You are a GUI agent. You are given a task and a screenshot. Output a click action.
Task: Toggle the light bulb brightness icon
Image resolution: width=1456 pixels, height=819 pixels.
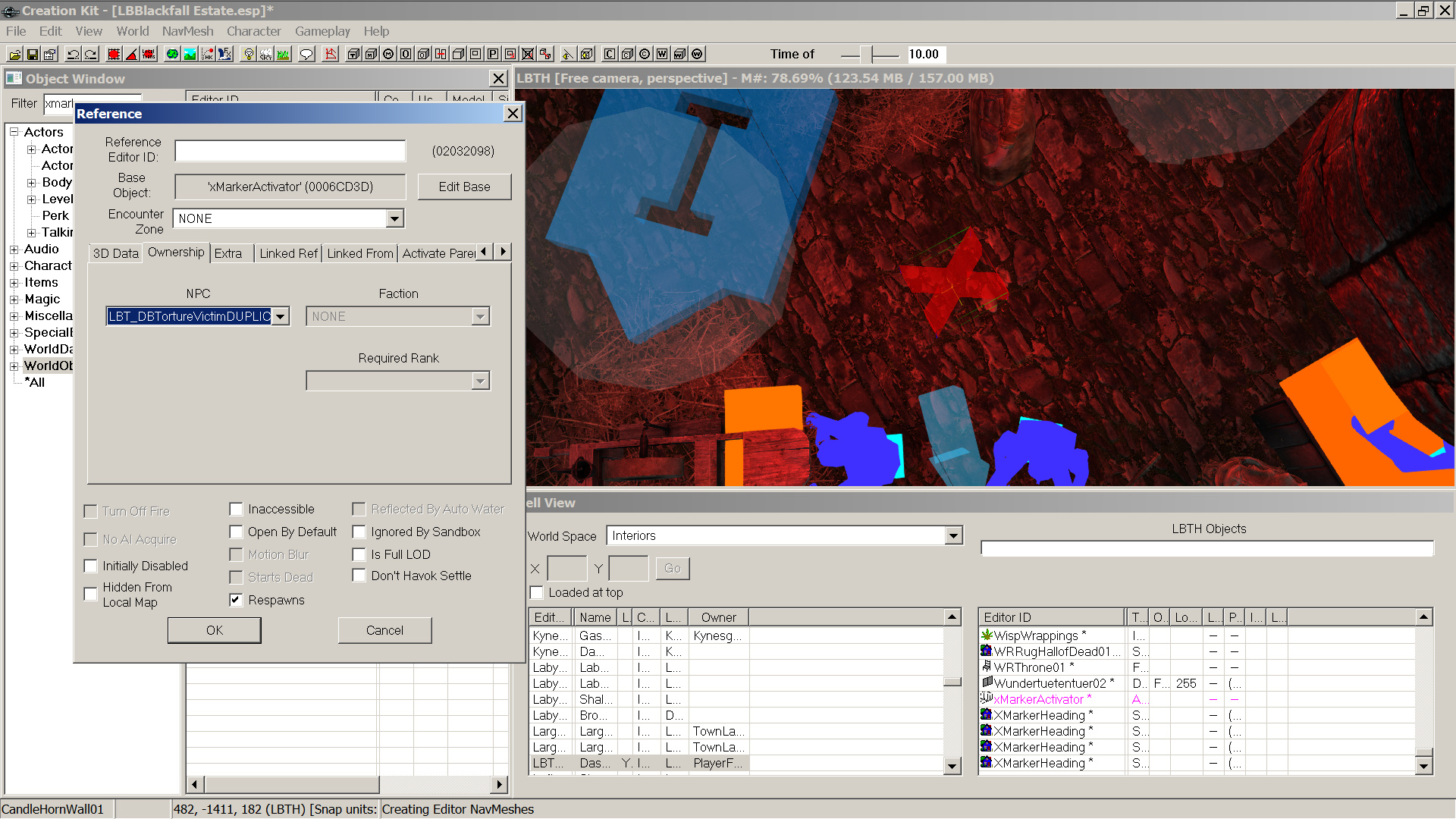tap(249, 55)
